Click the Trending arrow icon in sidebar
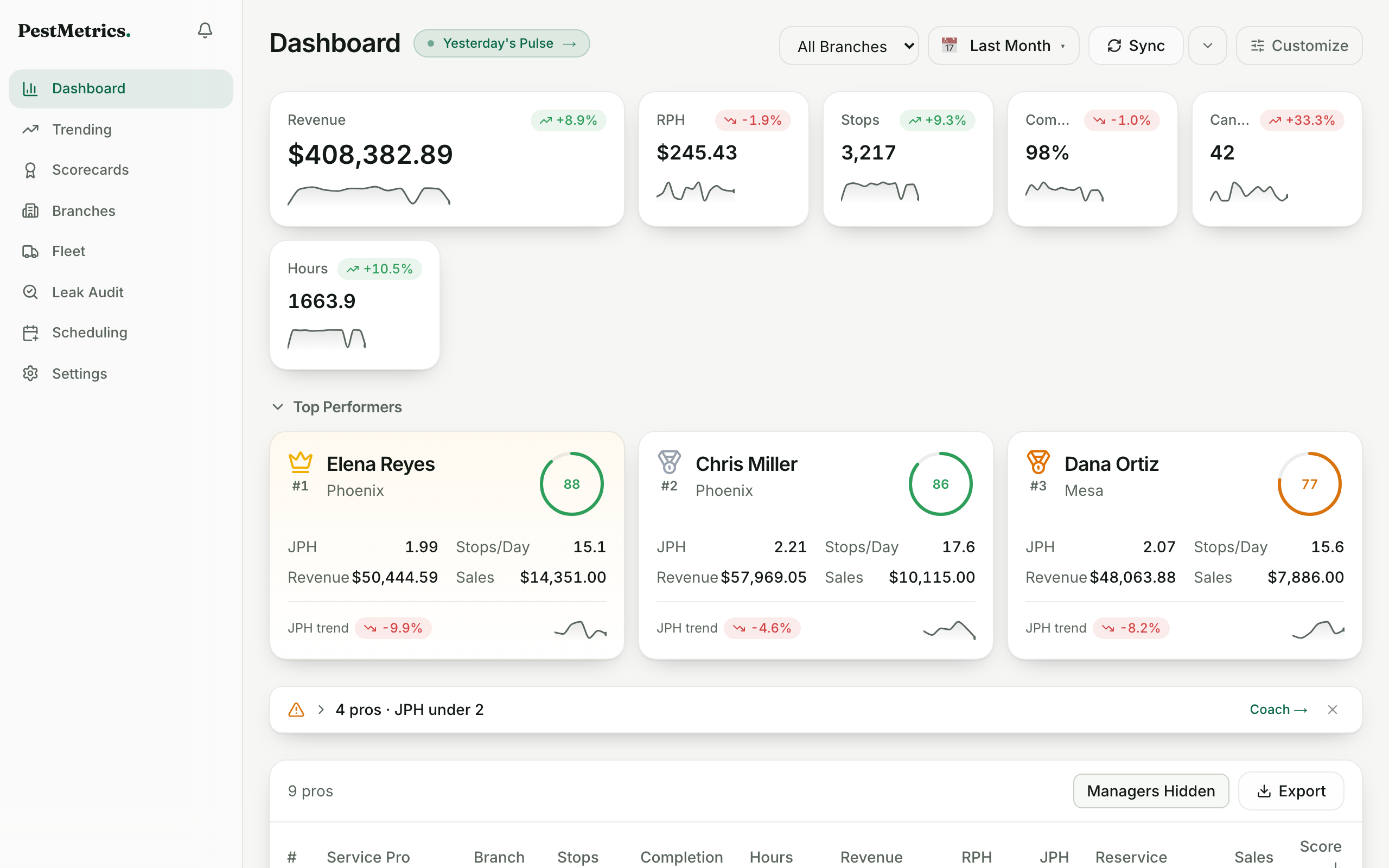This screenshot has width=1389, height=868. 30,129
